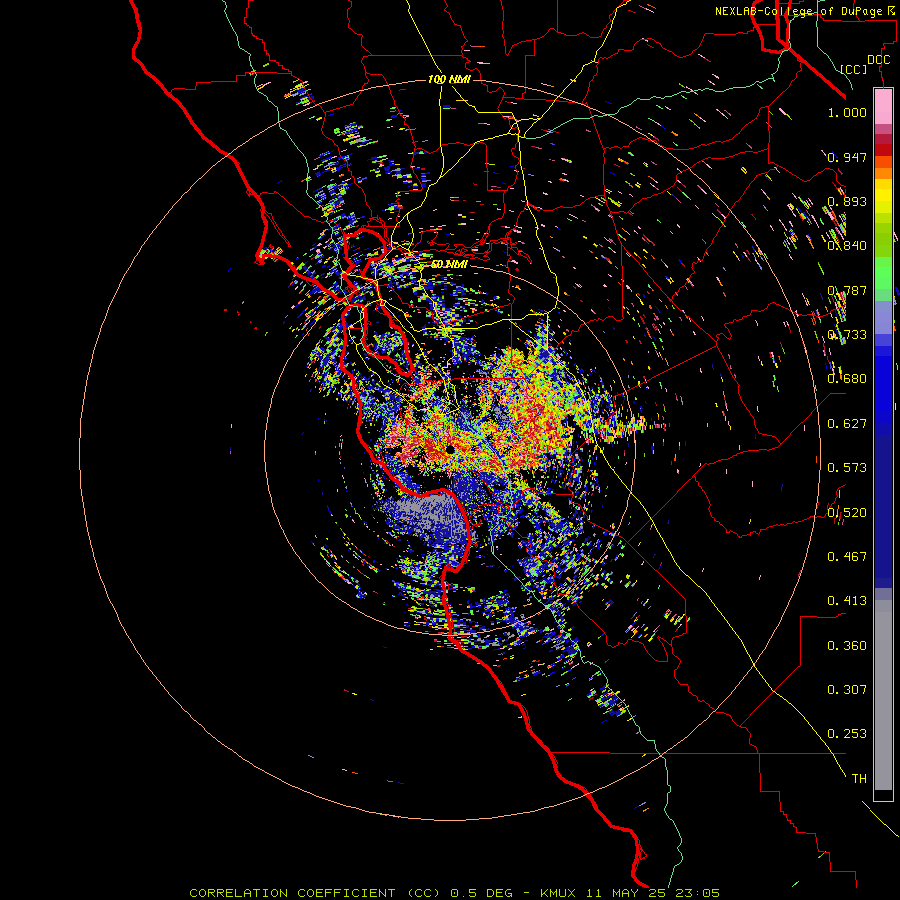Click the 0.840 scale value
The width and height of the screenshot is (900, 900).
click(847, 246)
